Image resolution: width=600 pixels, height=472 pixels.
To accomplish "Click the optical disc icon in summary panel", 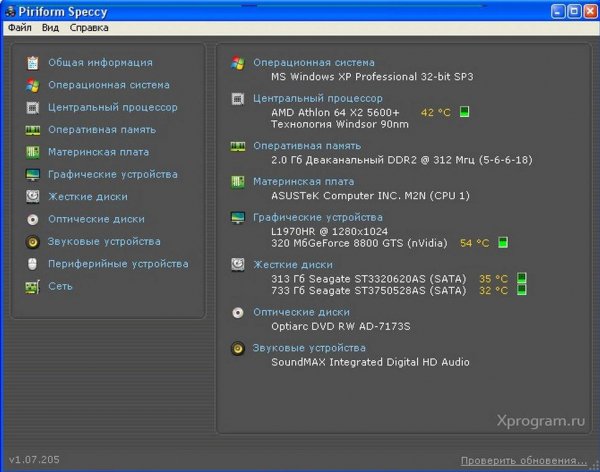I will click(x=238, y=313).
